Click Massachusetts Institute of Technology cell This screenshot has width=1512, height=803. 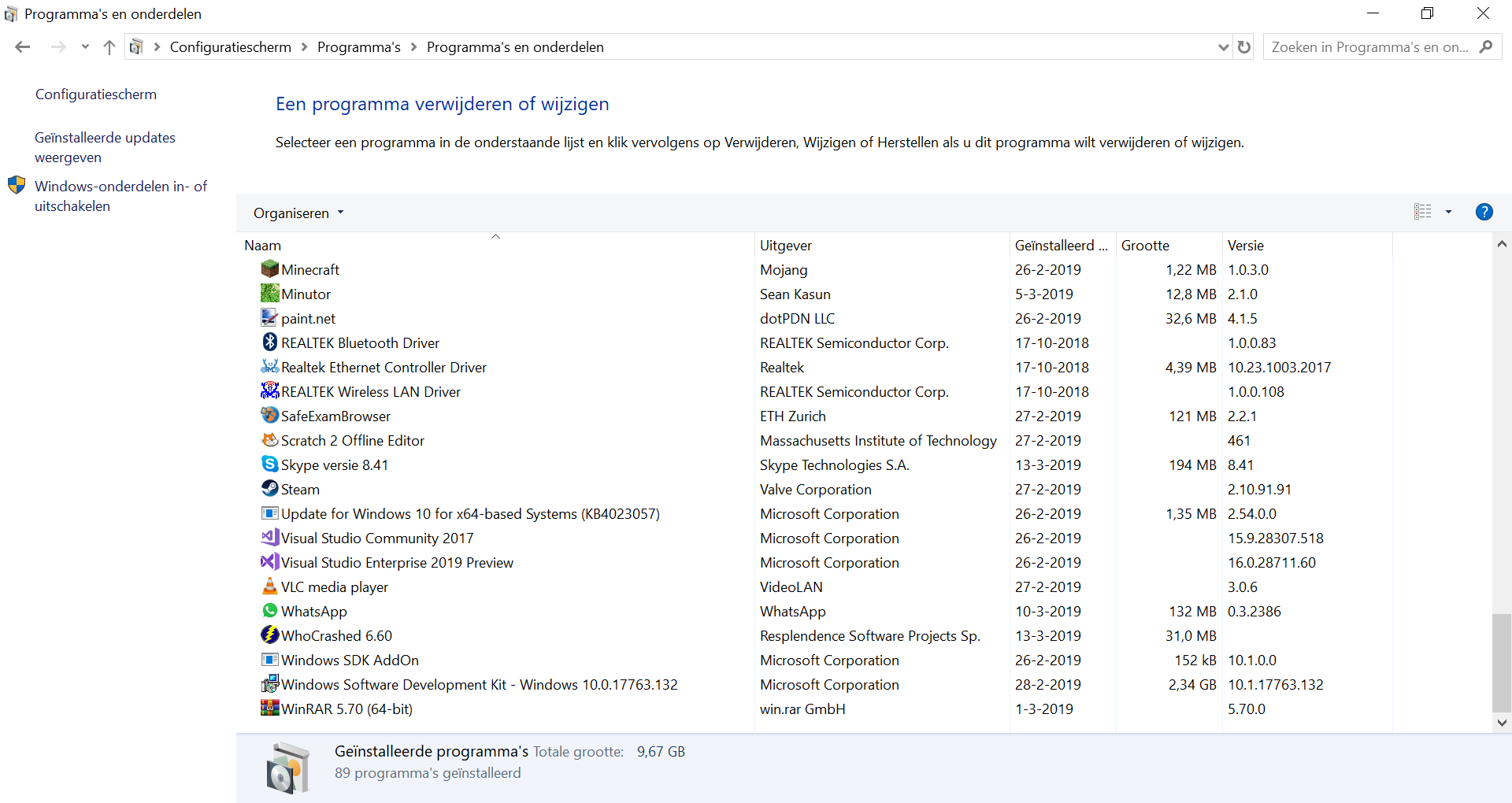(x=878, y=441)
